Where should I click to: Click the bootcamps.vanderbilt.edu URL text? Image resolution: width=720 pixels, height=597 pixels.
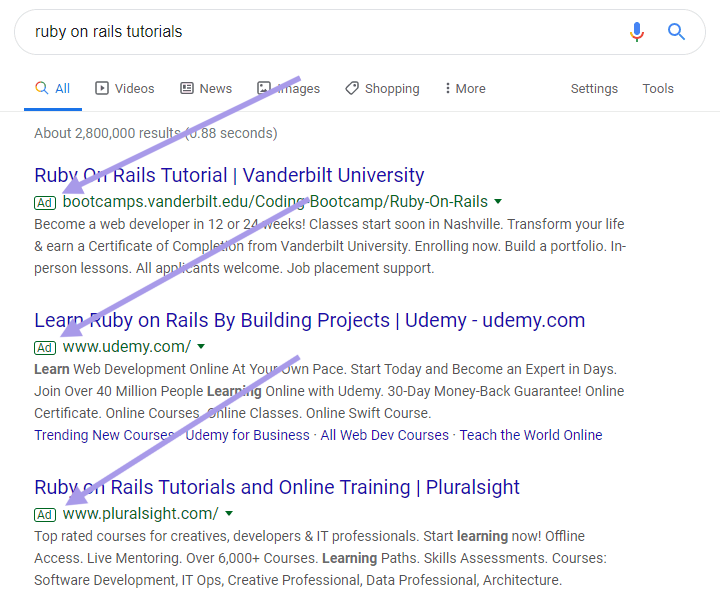click(x=275, y=202)
